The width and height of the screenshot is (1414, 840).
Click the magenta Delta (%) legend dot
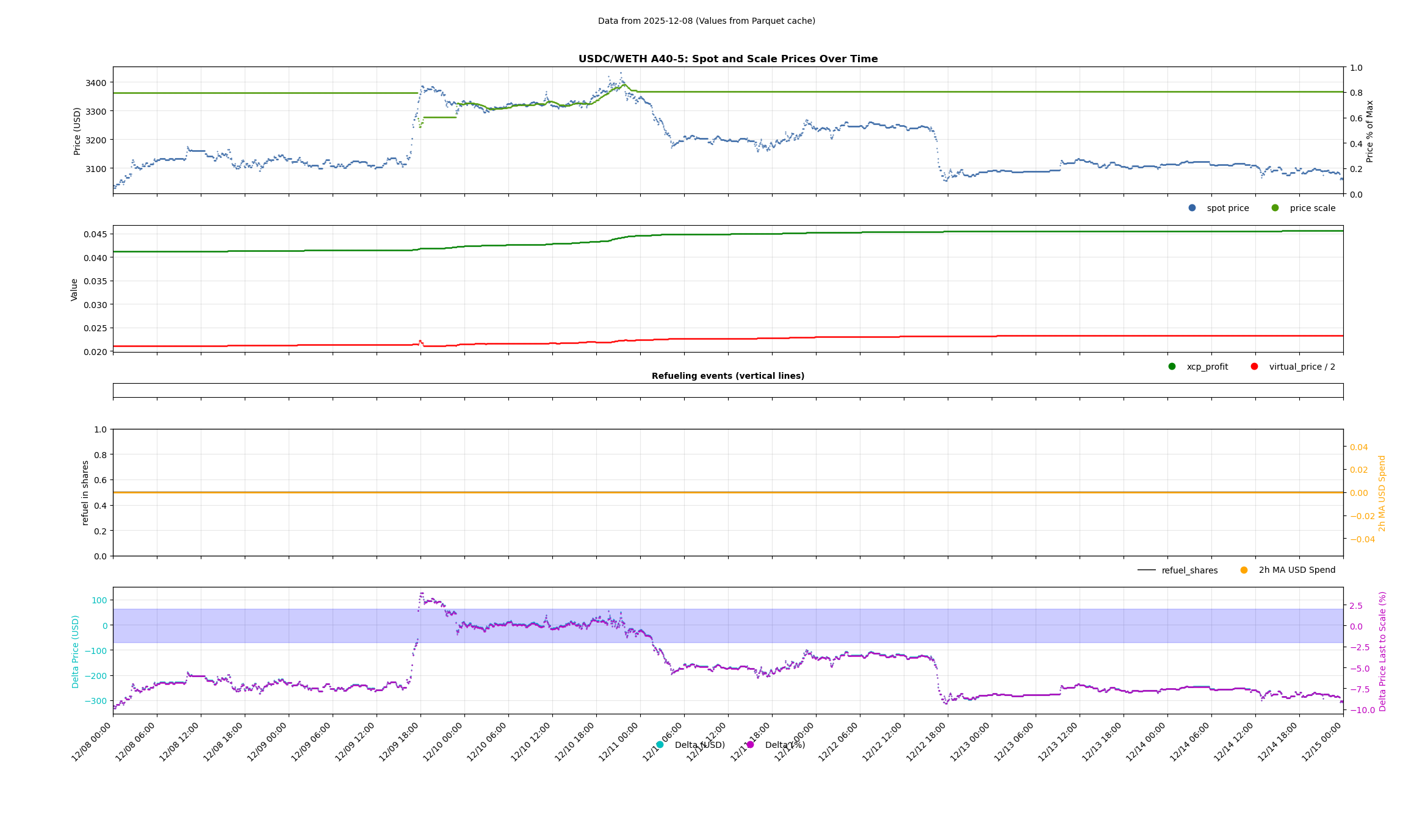750,745
